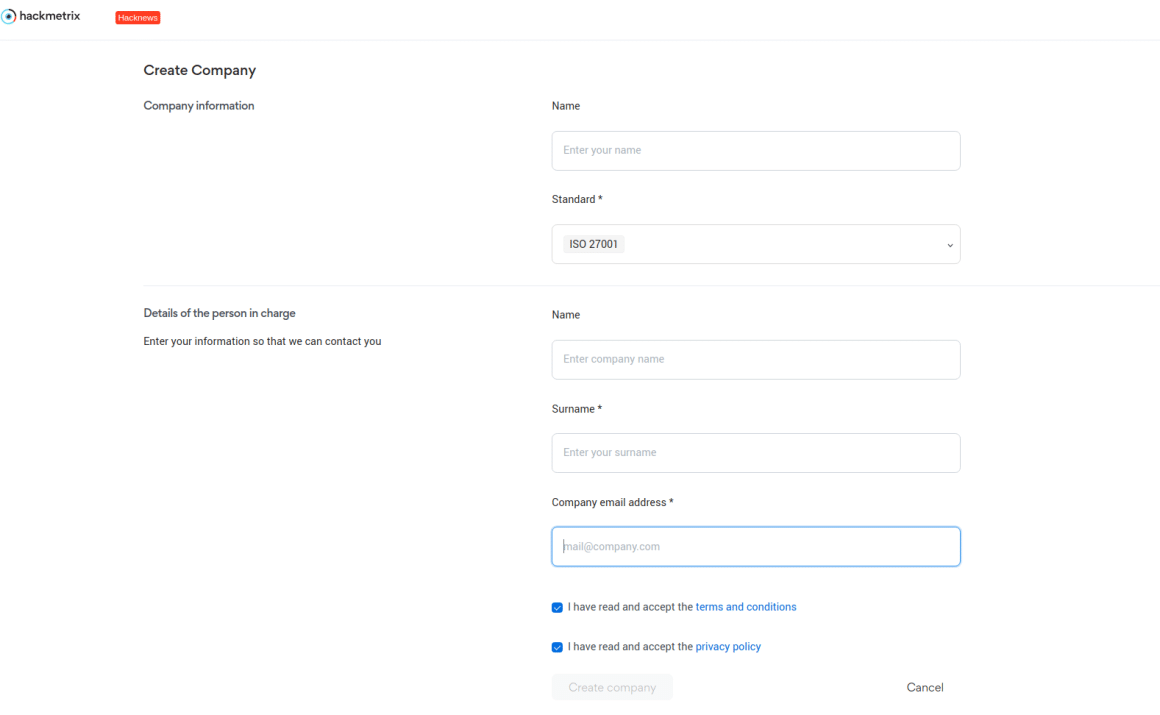The width and height of the screenshot is (1160, 715).
Task: Select the Enter company name field
Action: [x=755, y=359]
